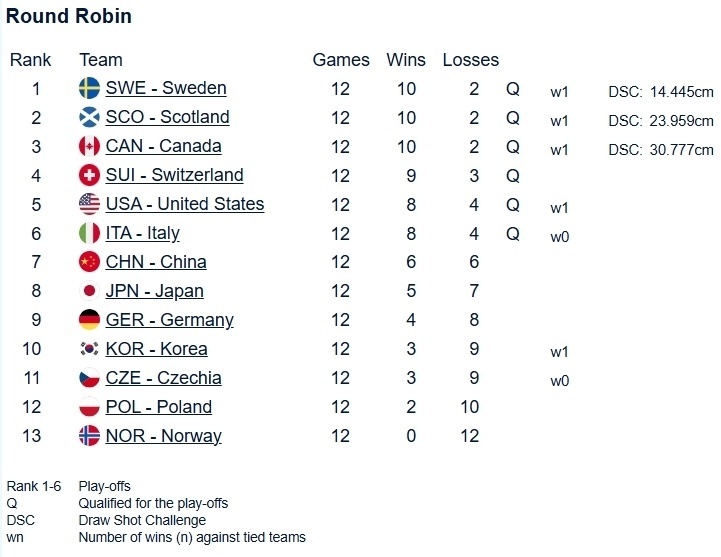Open the SCO - Scotland team link
This screenshot has height=557, width=721.
pos(167,117)
